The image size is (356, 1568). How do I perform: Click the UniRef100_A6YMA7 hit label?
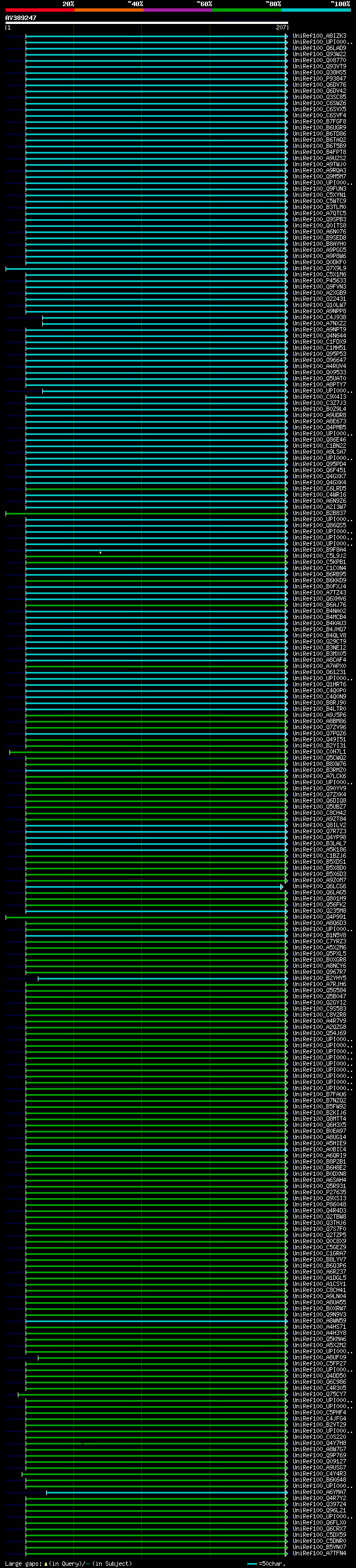(x=319, y=1492)
